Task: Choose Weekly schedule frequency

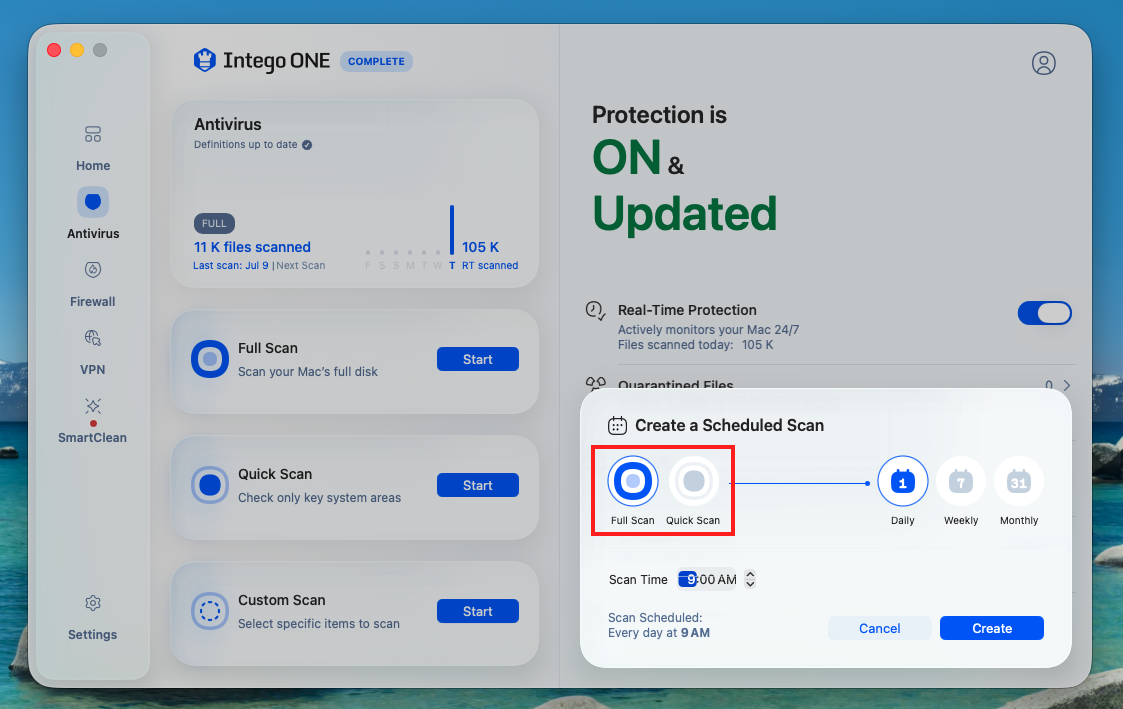Action: (x=960, y=481)
